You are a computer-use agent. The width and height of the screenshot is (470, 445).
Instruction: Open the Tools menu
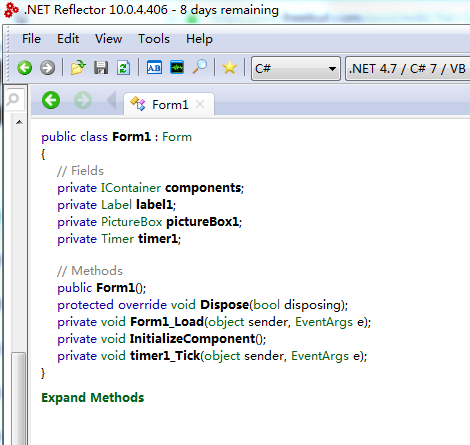[x=154, y=39]
